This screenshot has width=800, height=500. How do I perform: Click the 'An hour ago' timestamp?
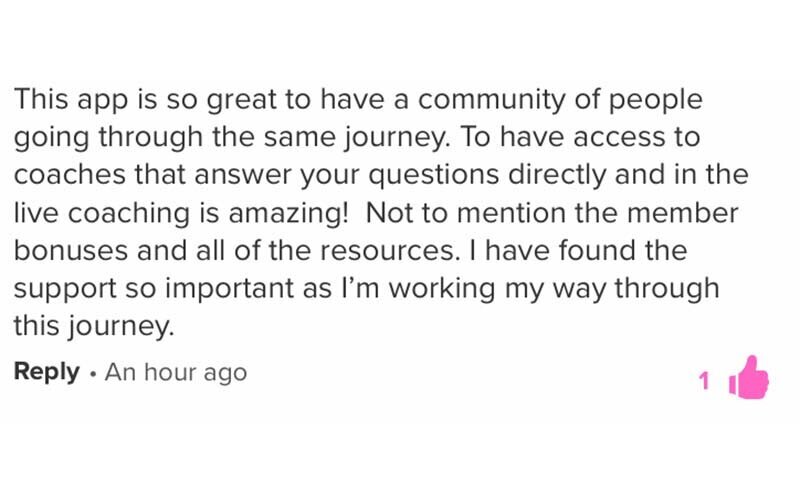[176, 372]
